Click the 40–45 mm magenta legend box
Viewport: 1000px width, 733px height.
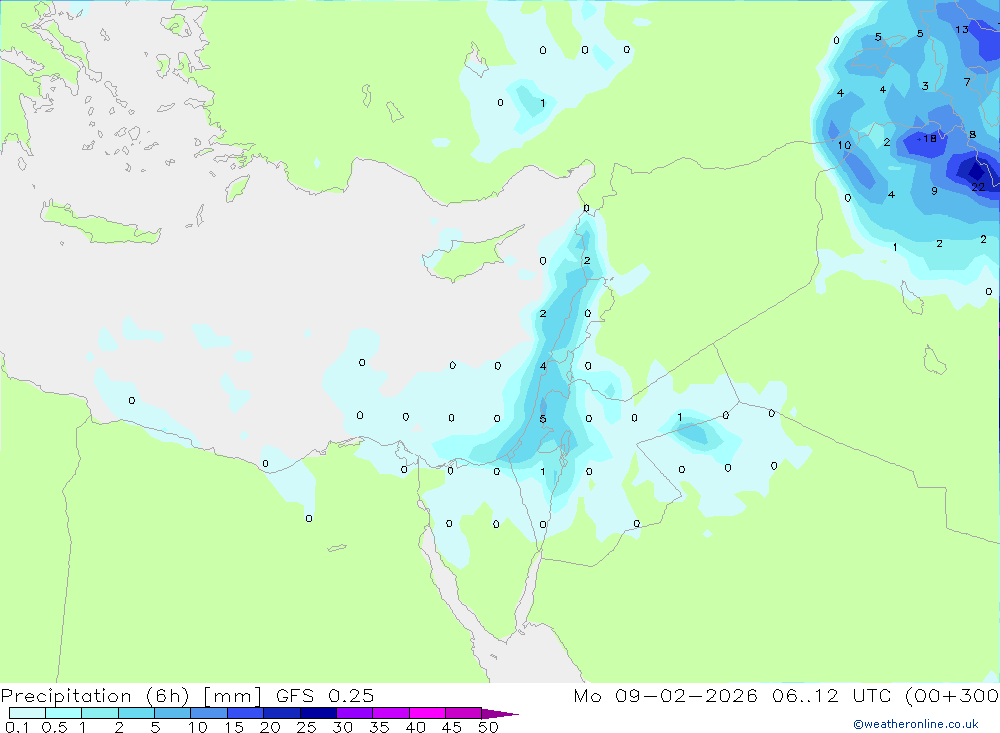pyautogui.click(x=427, y=713)
